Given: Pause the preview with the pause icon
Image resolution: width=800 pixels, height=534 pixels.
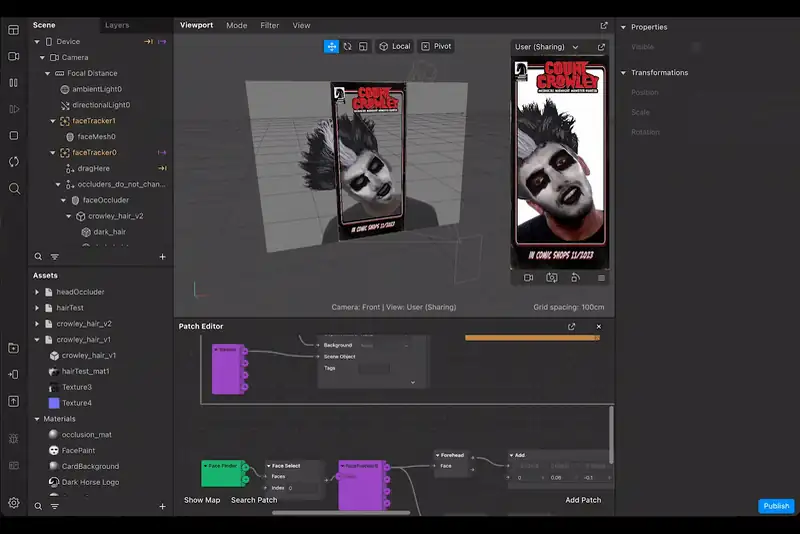Looking at the screenshot, I should (x=14, y=83).
